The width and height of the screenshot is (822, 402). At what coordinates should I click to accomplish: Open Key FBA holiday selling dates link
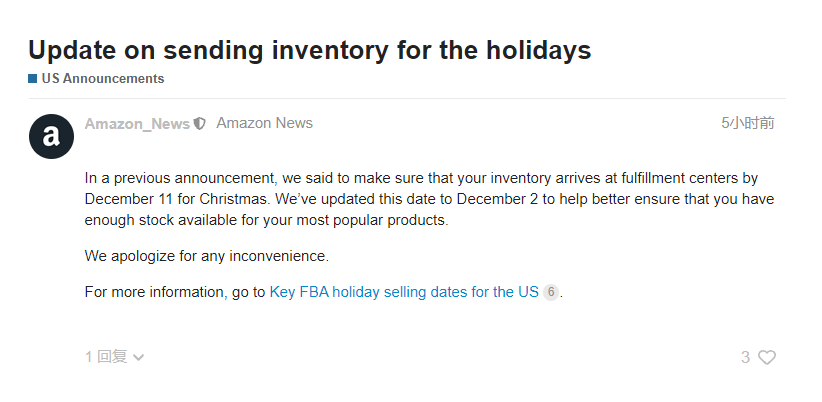404,293
